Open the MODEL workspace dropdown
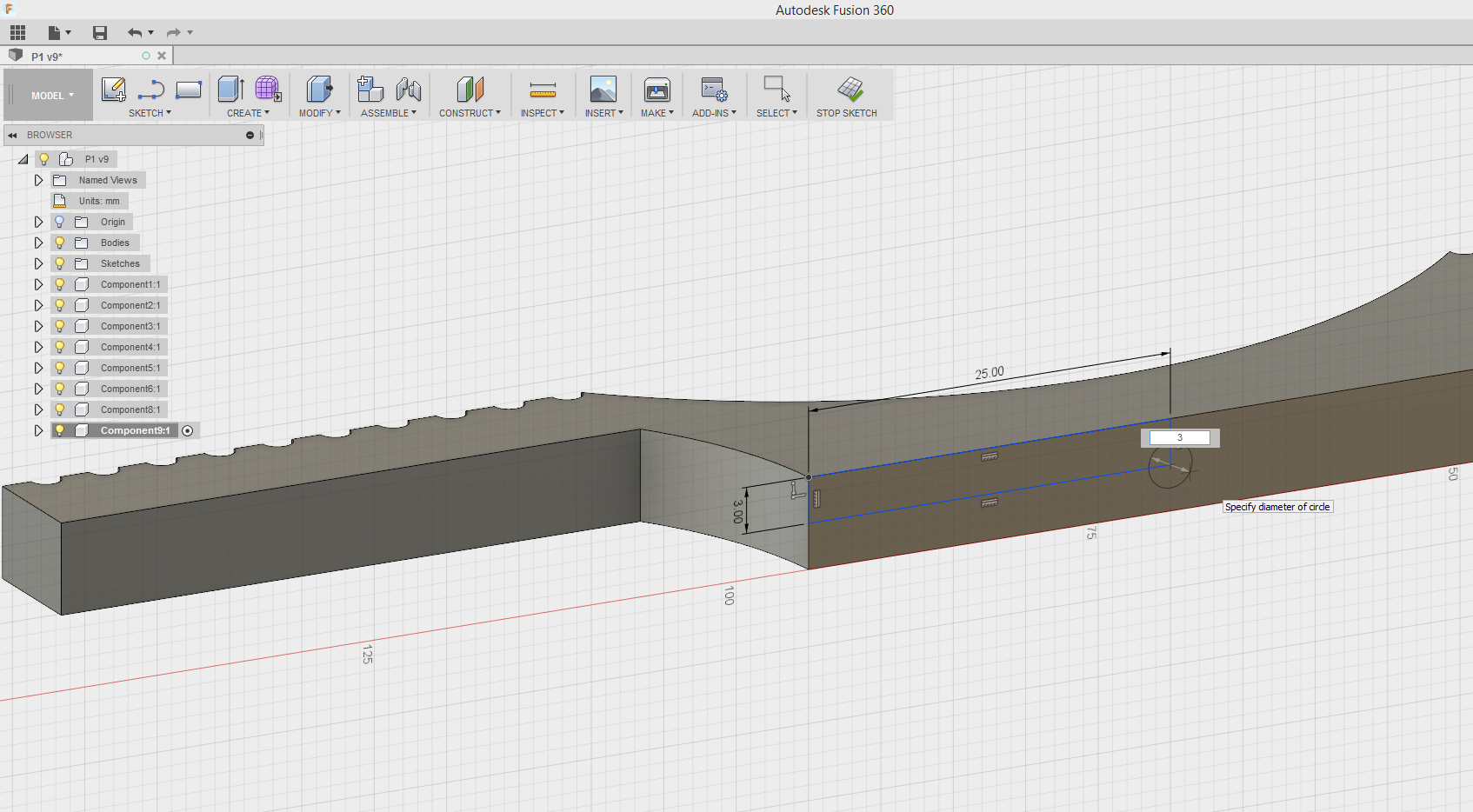Screen dimensions: 1473x812 [52, 96]
